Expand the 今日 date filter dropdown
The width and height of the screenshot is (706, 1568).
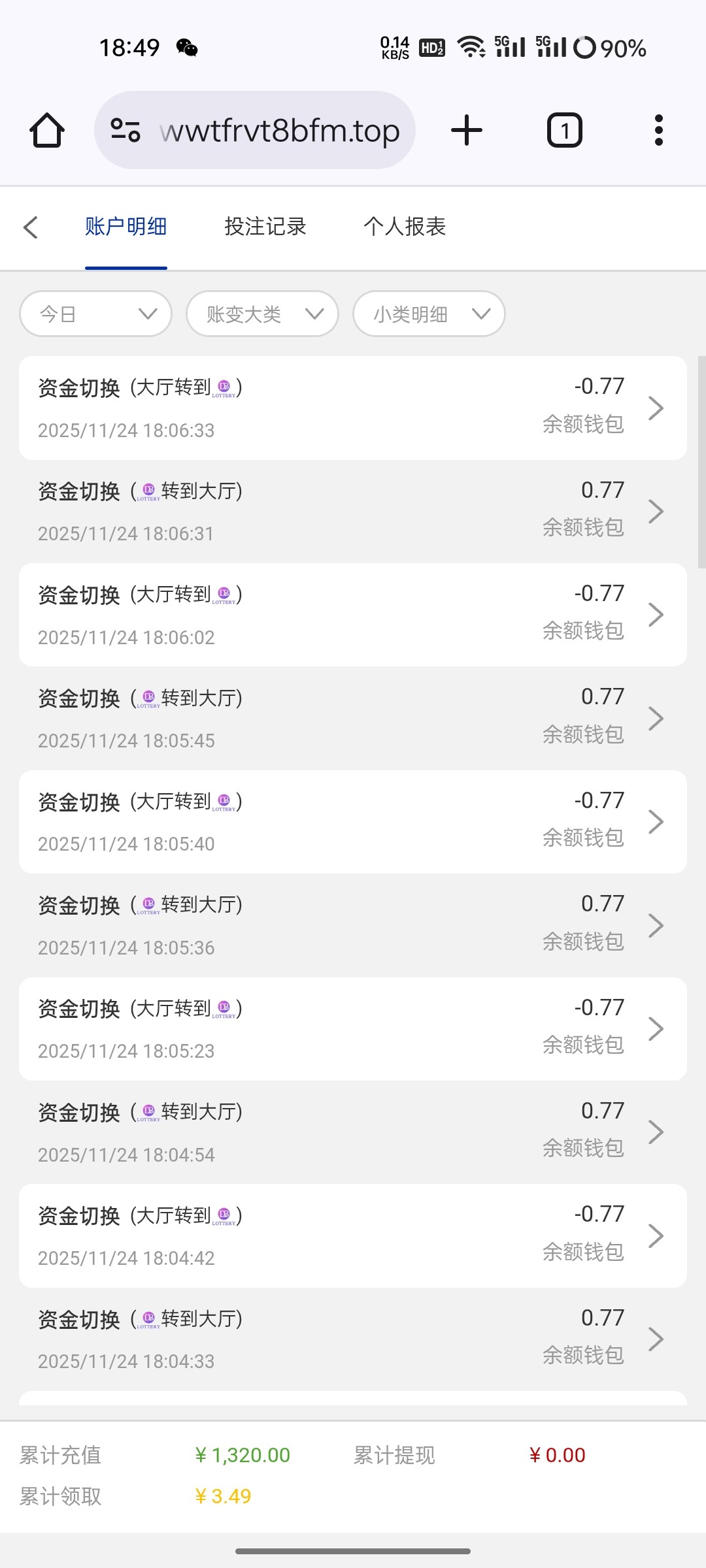tap(96, 314)
